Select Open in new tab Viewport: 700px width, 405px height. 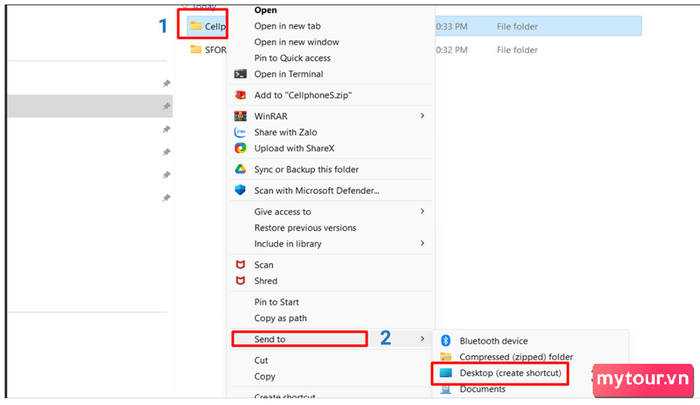coord(288,26)
